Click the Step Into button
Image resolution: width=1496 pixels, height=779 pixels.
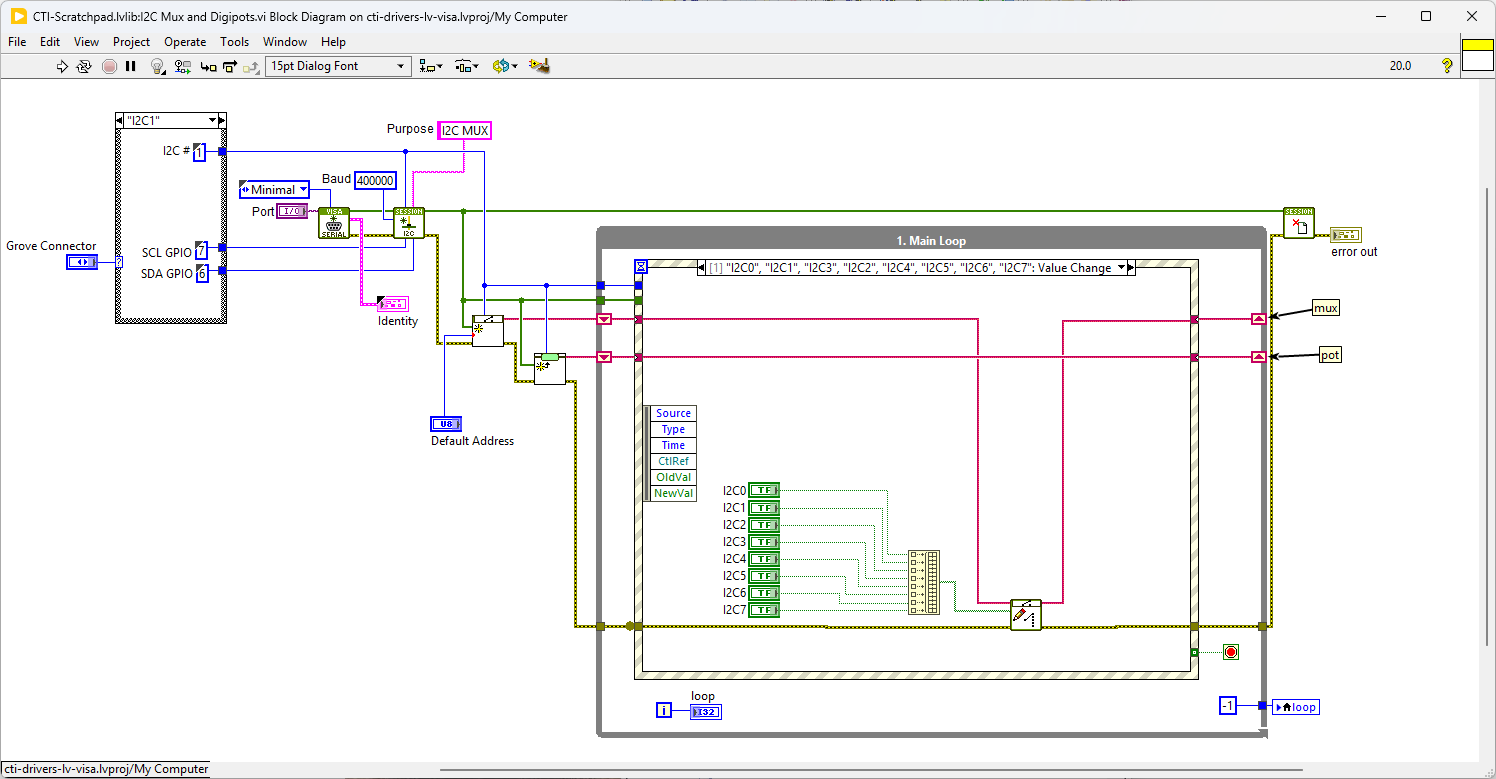pos(208,66)
